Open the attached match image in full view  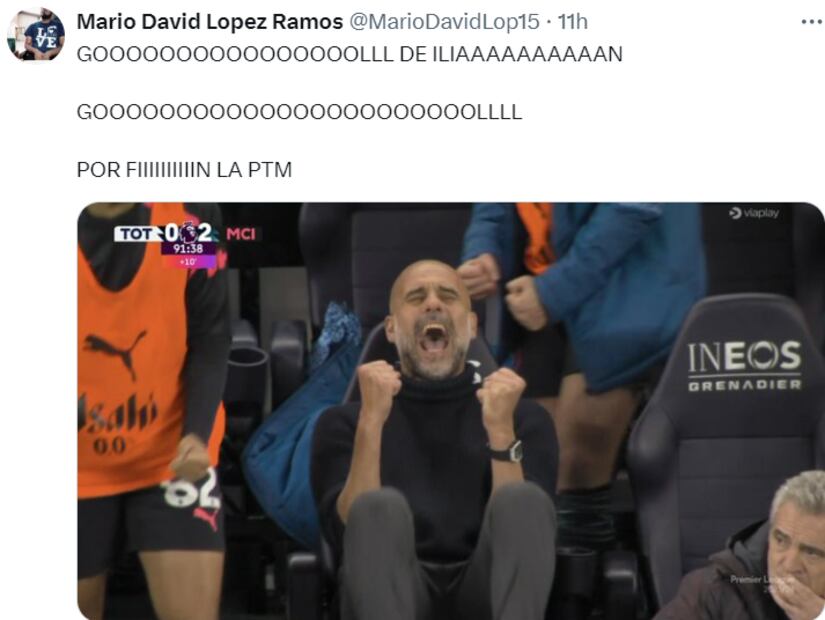pyautogui.click(x=451, y=411)
